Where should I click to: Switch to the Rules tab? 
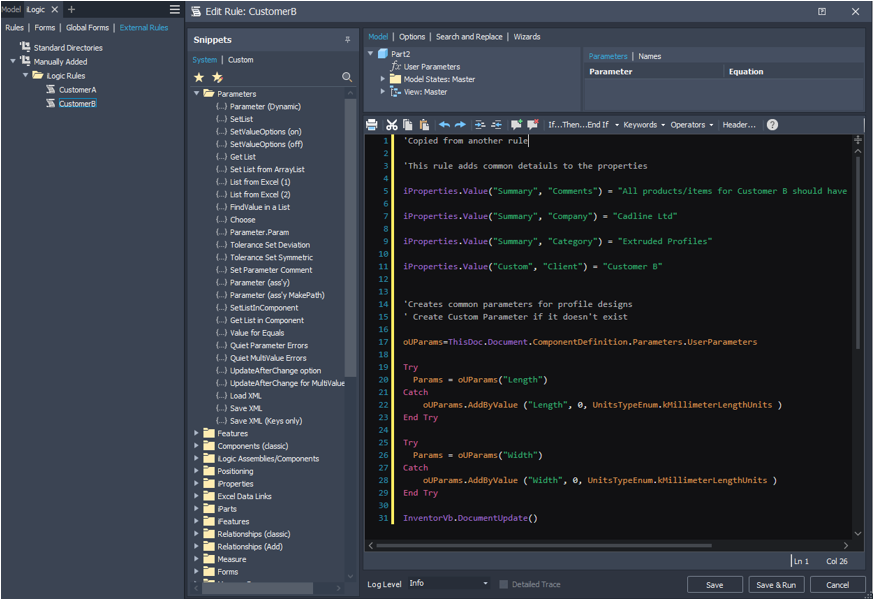(14, 27)
